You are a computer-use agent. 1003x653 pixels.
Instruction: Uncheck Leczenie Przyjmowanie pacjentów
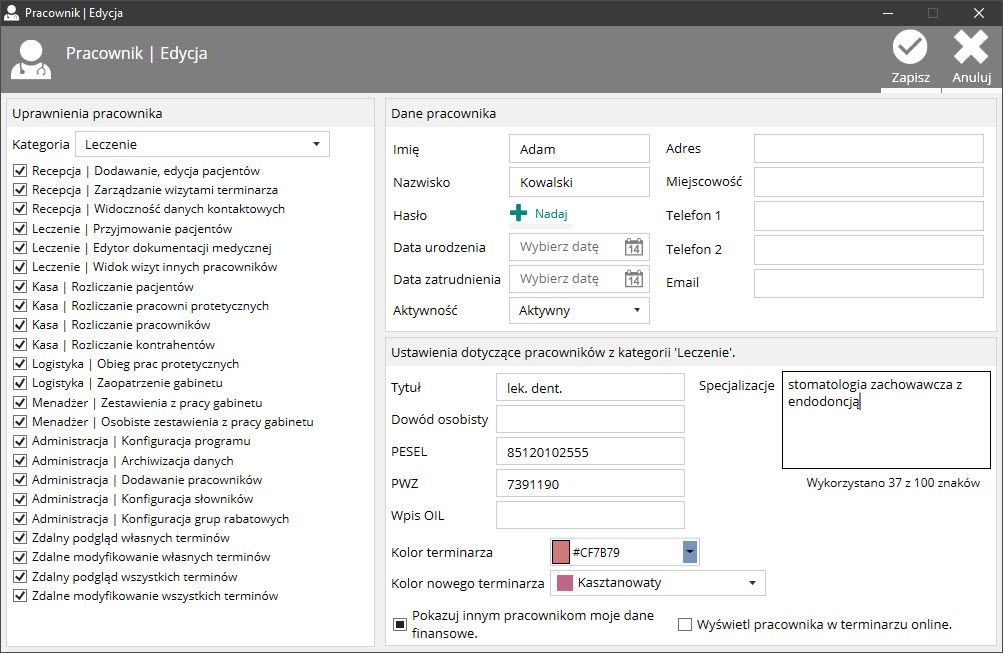pyautogui.click(x=20, y=229)
